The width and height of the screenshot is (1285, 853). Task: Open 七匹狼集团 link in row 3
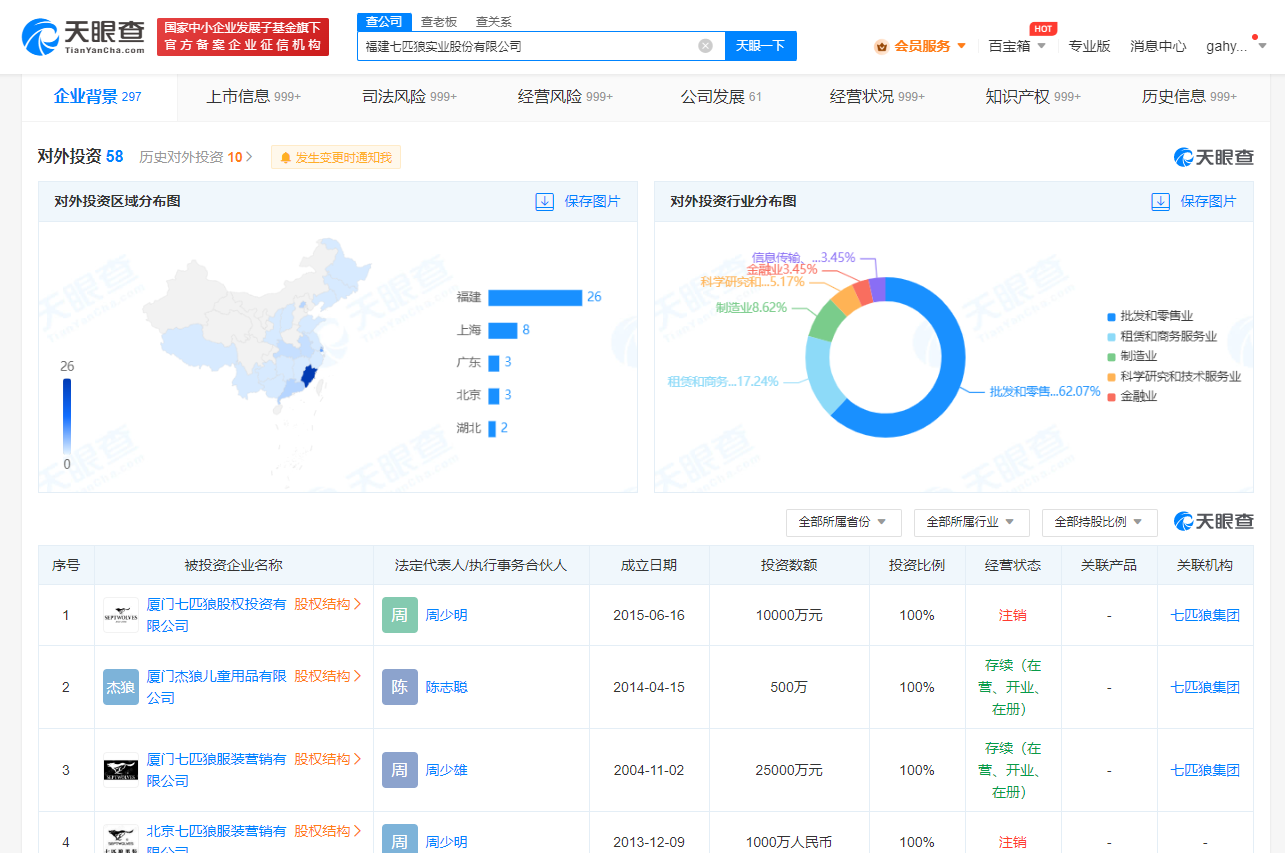pos(1205,770)
